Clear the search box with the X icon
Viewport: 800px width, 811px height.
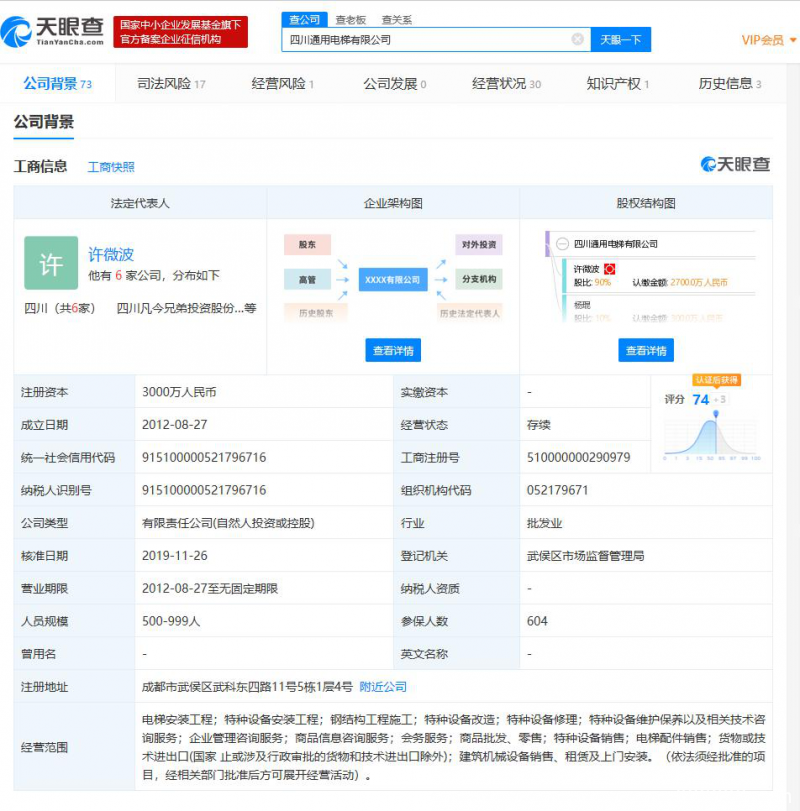point(578,39)
